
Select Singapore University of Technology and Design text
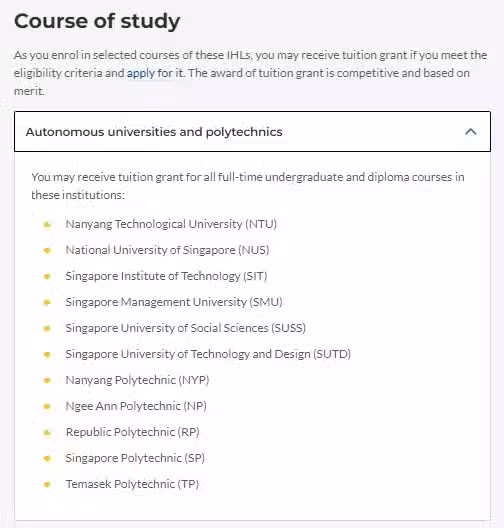[208, 354]
